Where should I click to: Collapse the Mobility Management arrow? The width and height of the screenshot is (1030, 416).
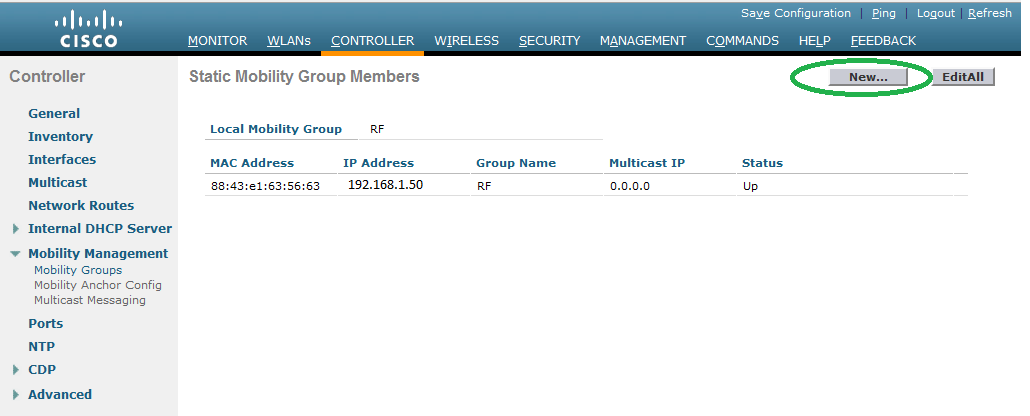tap(16, 254)
